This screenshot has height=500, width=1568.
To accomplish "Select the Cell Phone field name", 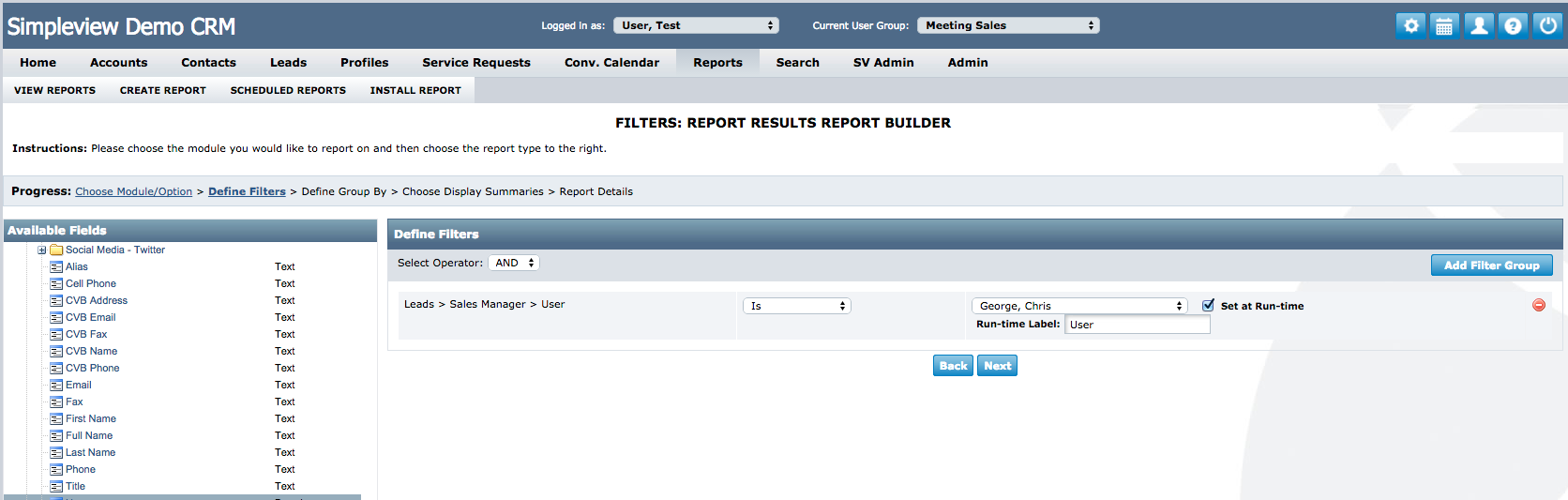I will [x=91, y=284].
